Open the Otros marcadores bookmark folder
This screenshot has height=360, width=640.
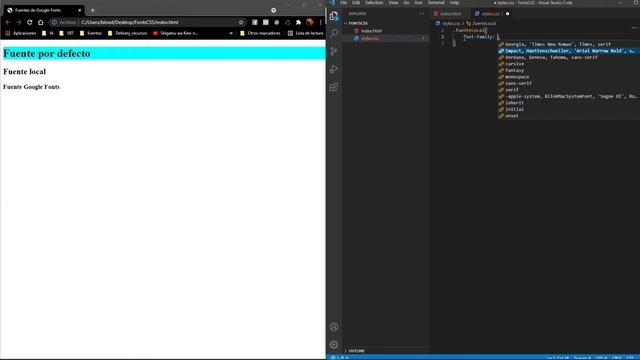(x=260, y=33)
